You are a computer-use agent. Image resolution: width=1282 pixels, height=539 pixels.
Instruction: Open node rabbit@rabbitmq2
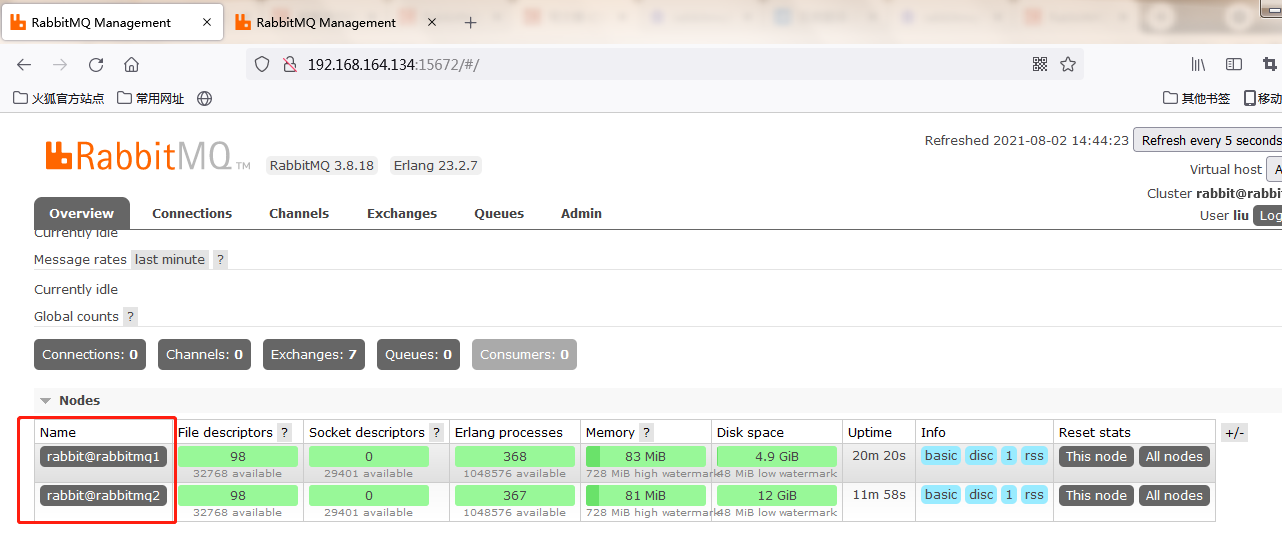coord(103,495)
